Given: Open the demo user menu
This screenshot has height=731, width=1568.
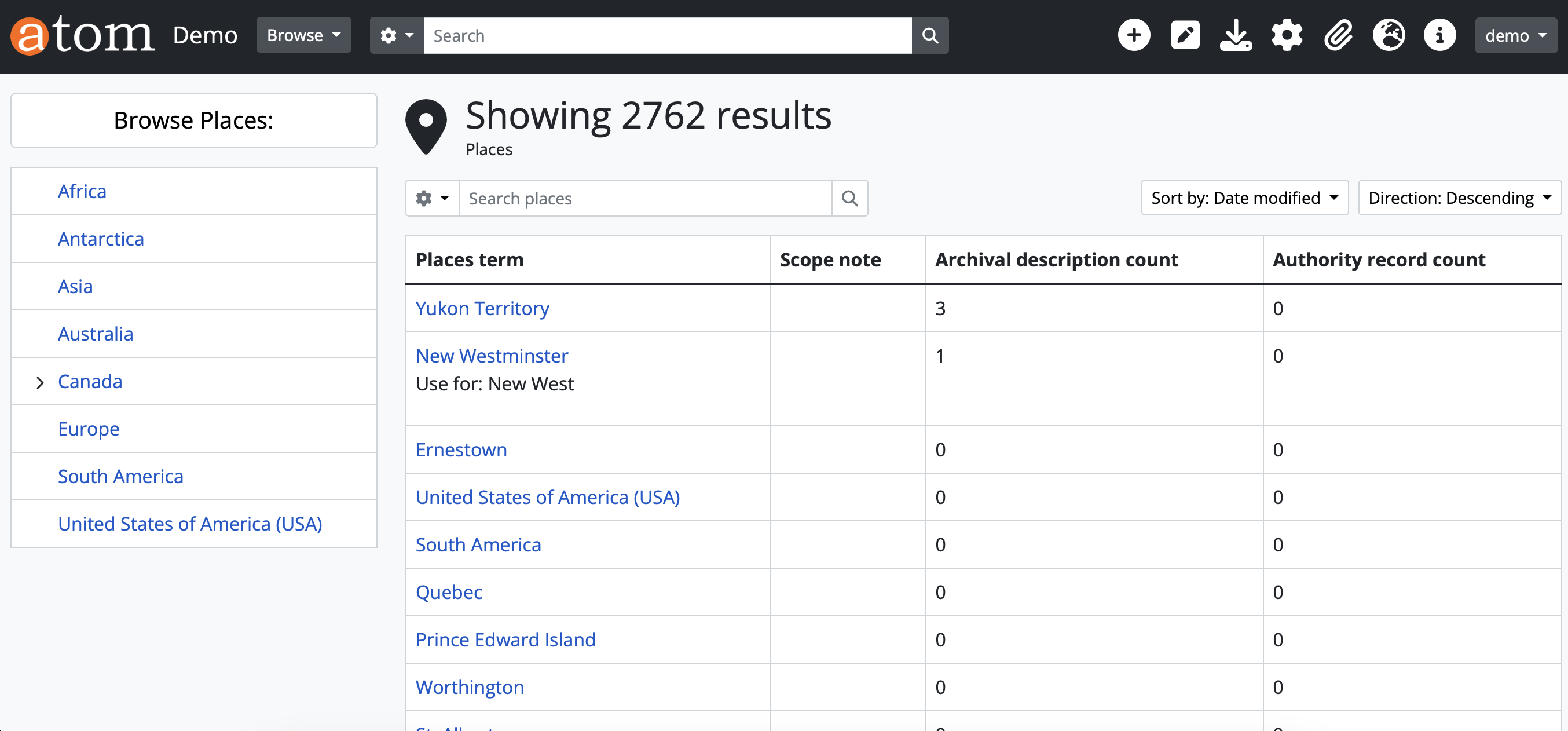Looking at the screenshot, I should pos(1515,35).
